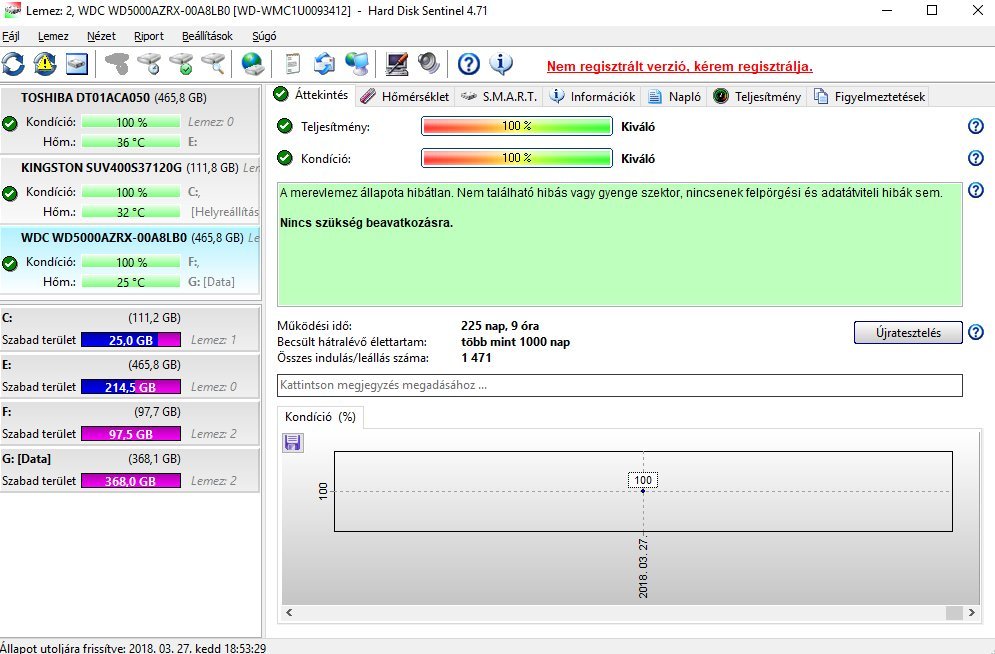This screenshot has width=995, height=654.
Task: Switch to the Teljesítmény tab
Action: click(x=757, y=96)
